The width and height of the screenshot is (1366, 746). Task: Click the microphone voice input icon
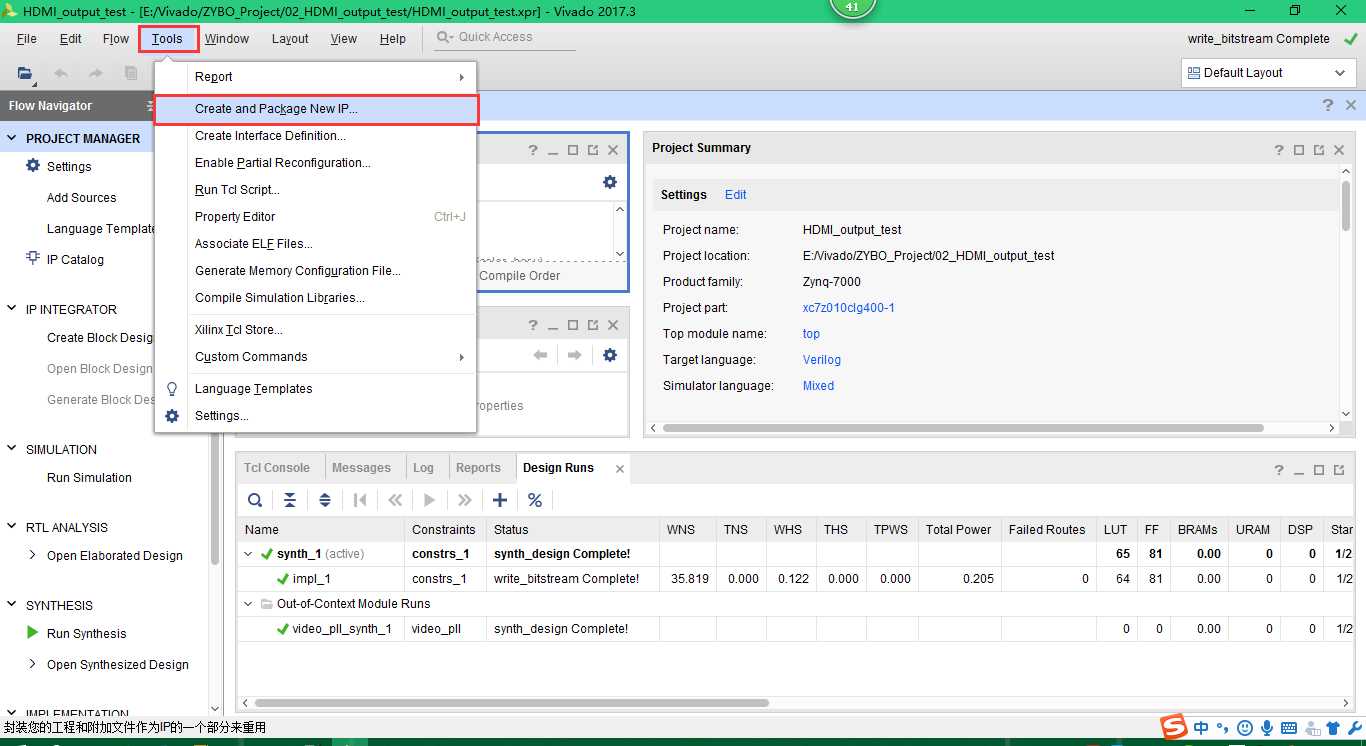pos(1267,728)
